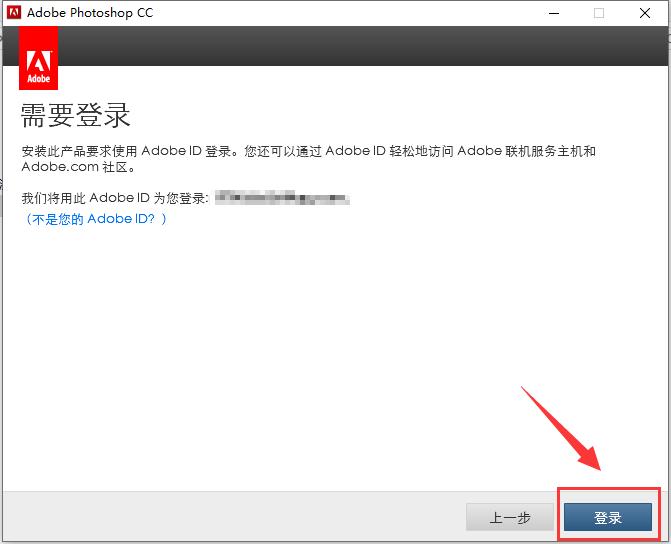Image resolution: width=671 pixels, height=544 pixels.
Task: Close the Adobe Photoshop CC installer window
Action: (645, 13)
